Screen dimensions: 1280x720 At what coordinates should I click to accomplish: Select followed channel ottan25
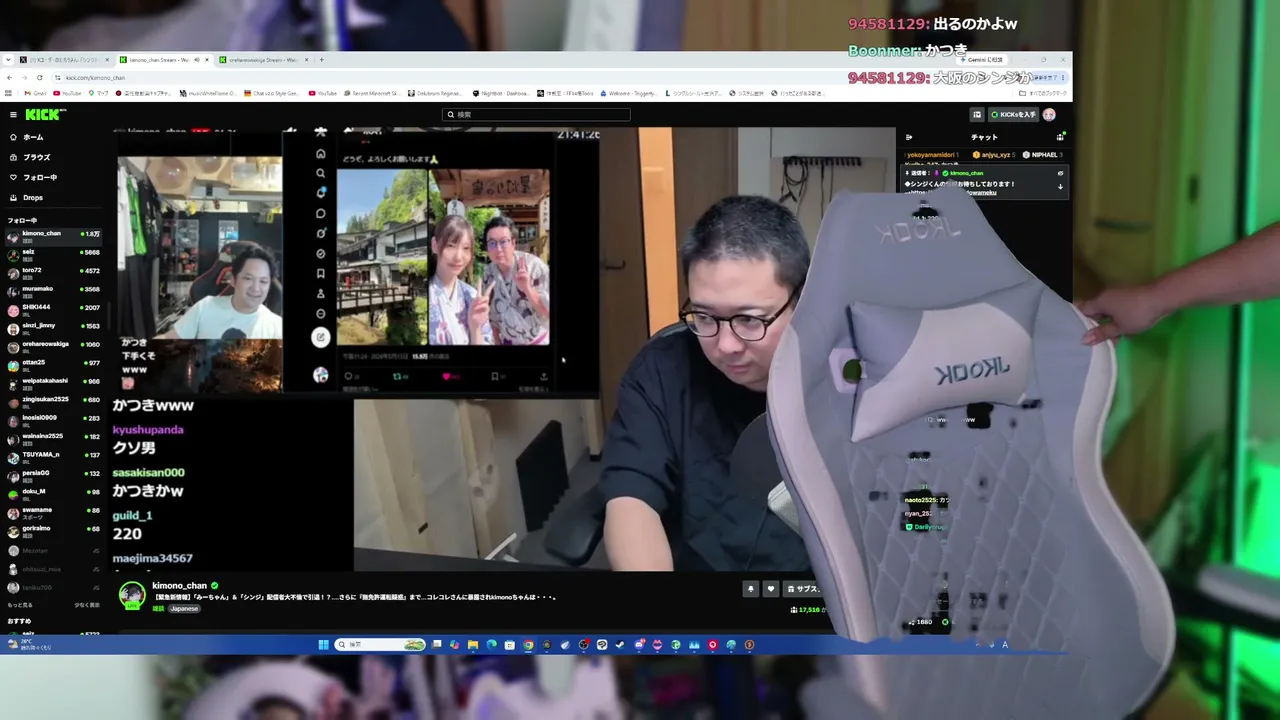coord(53,365)
